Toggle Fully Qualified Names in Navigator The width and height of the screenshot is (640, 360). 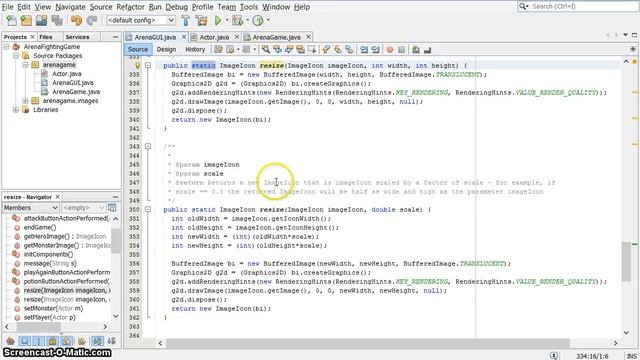click(82, 341)
